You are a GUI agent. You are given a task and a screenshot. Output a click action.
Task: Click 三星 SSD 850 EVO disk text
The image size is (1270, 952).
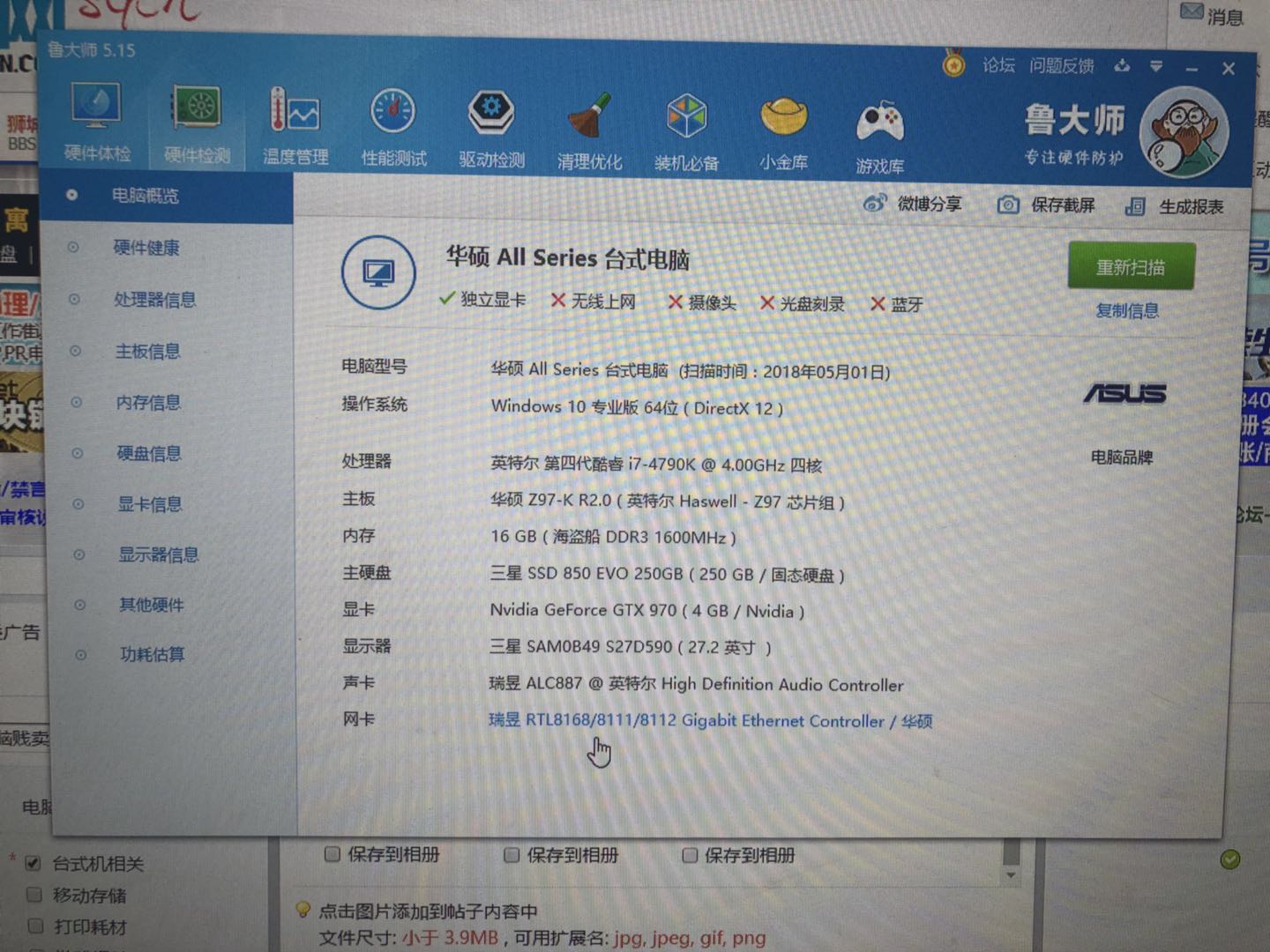[x=668, y=574]
